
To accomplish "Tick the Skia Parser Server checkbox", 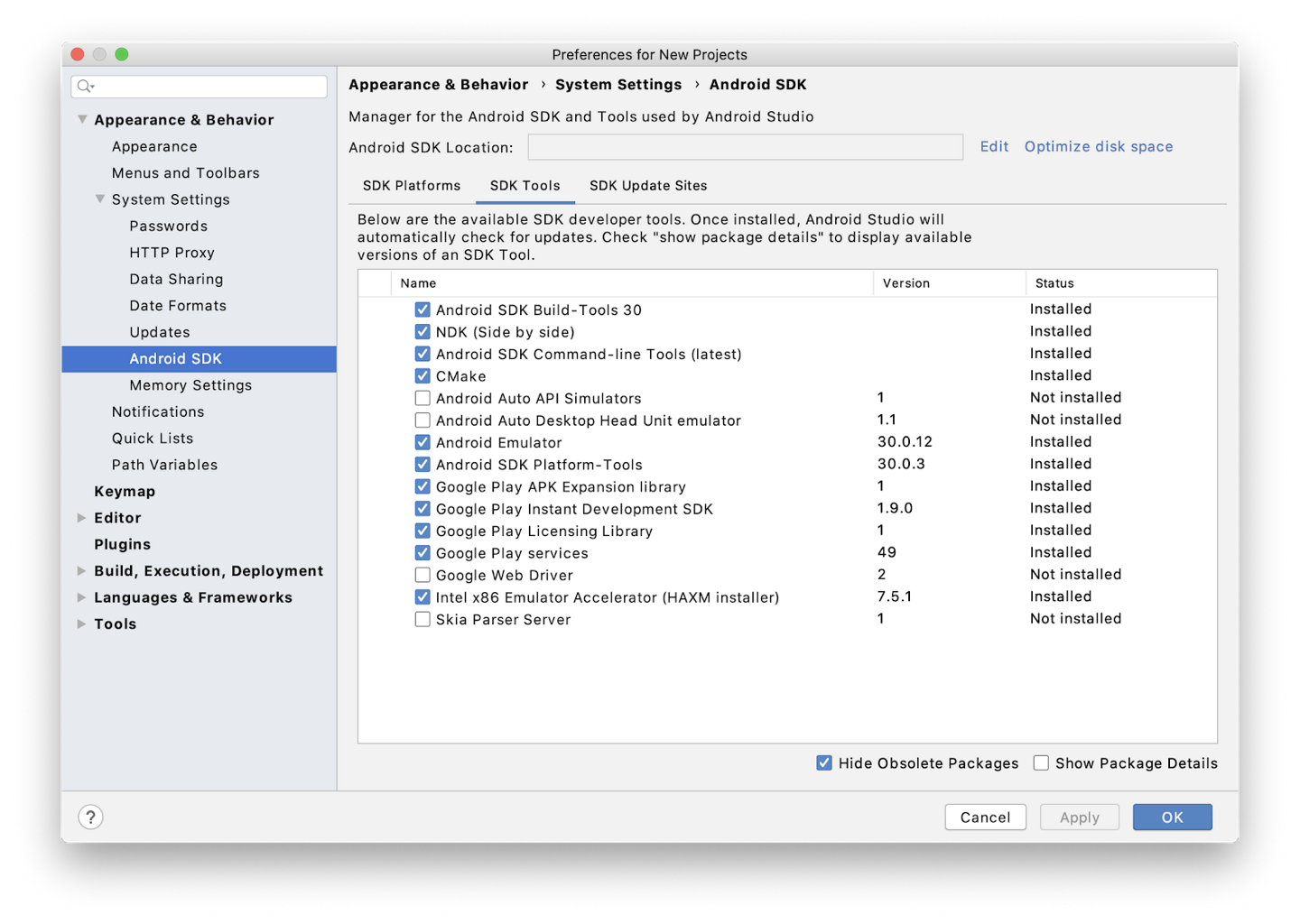I will click(422, 619).
